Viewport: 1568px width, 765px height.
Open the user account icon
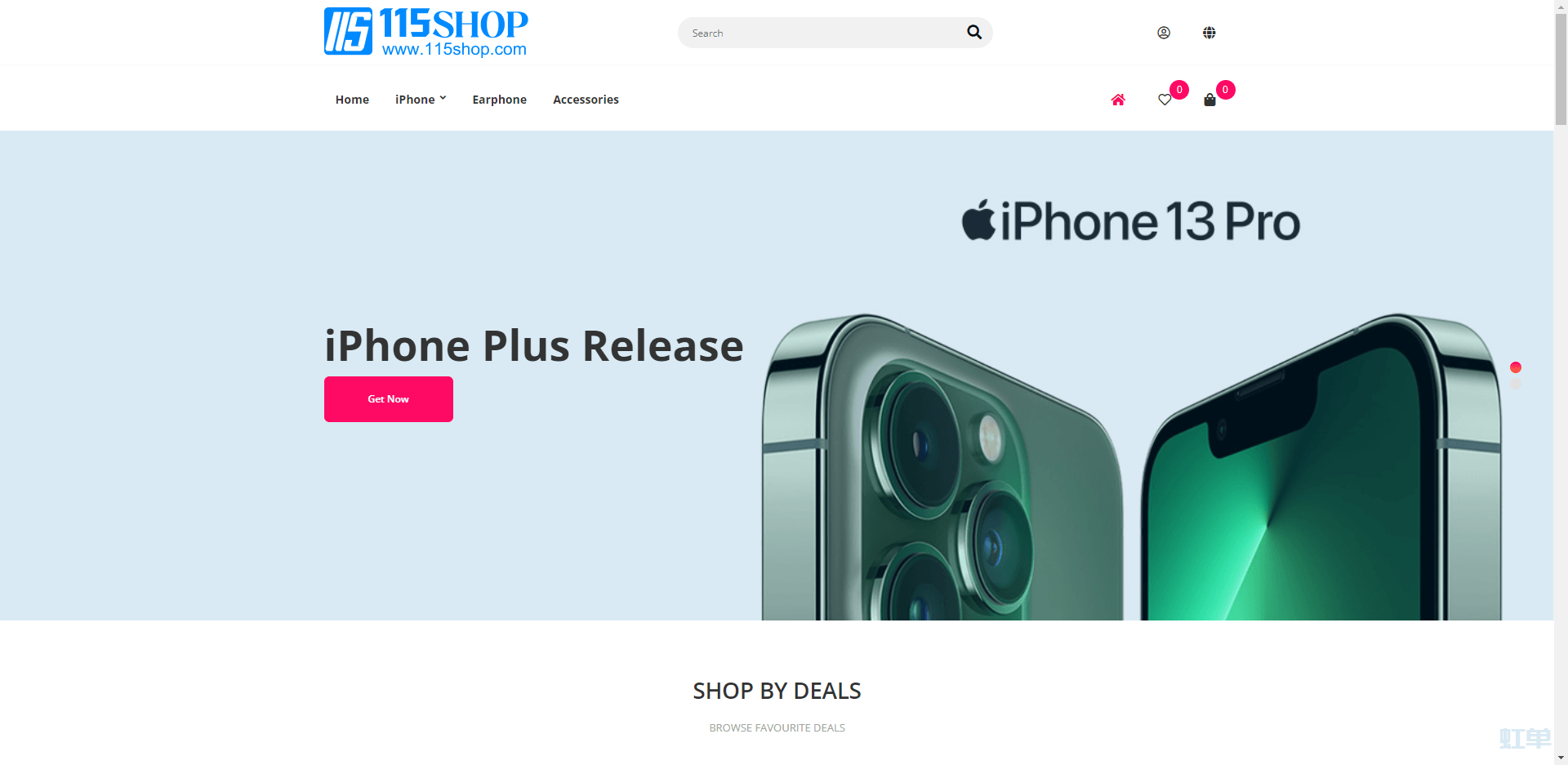point(1164,33)
